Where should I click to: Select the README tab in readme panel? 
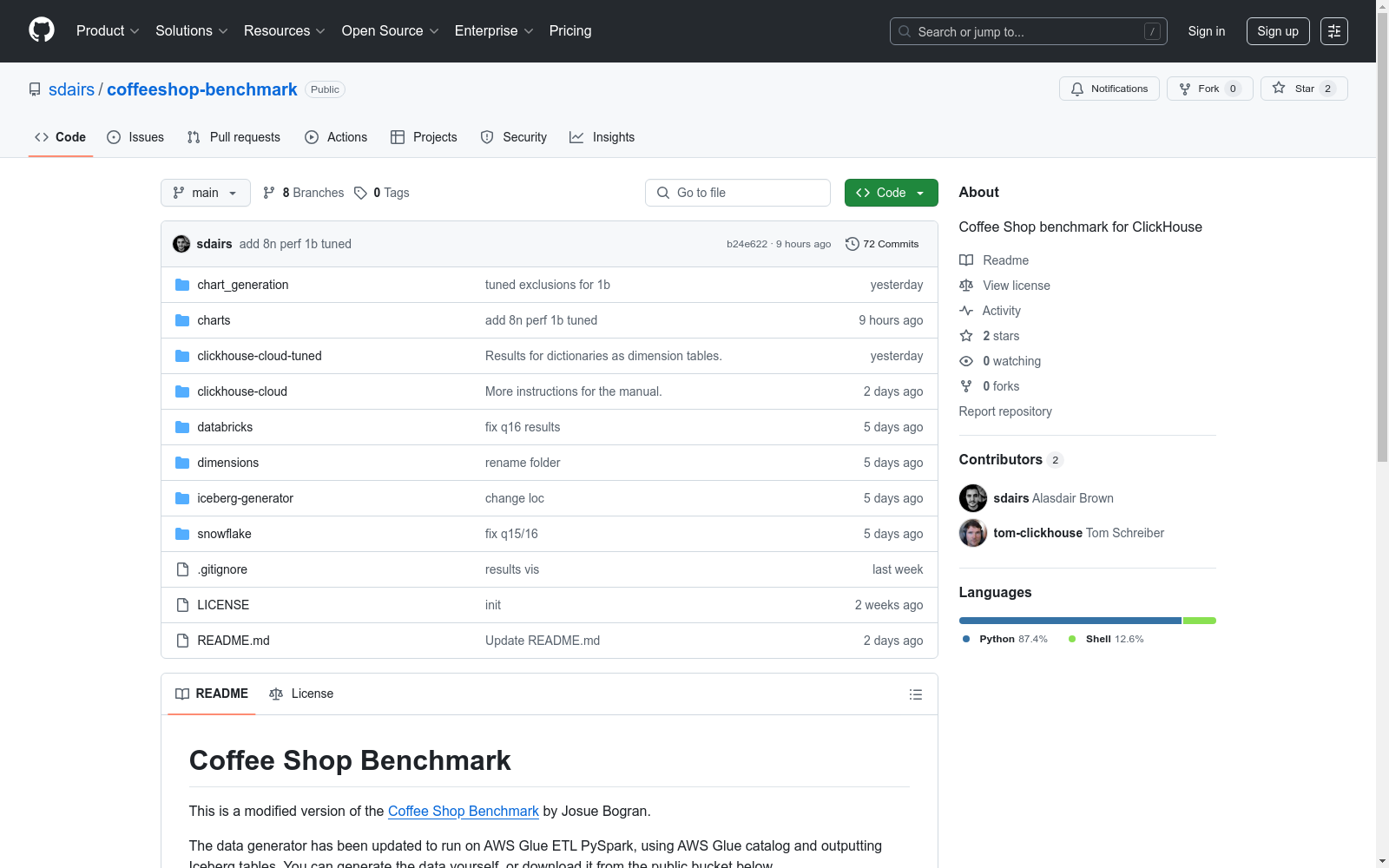click(x=212, y=694)
